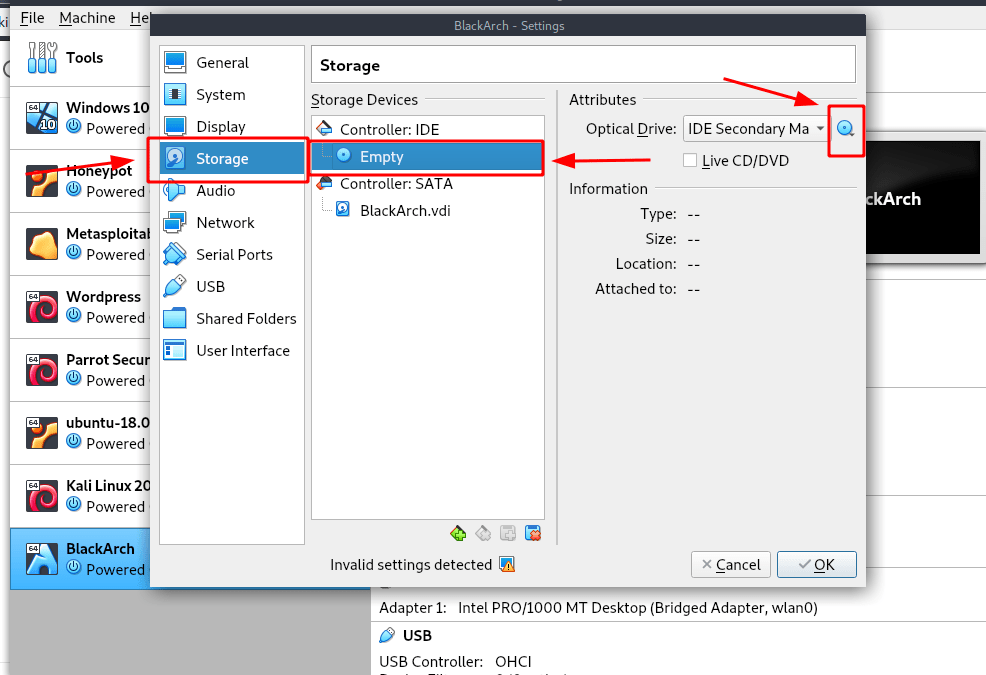Click the Display screen icon
986x675 pixels.
175,126
